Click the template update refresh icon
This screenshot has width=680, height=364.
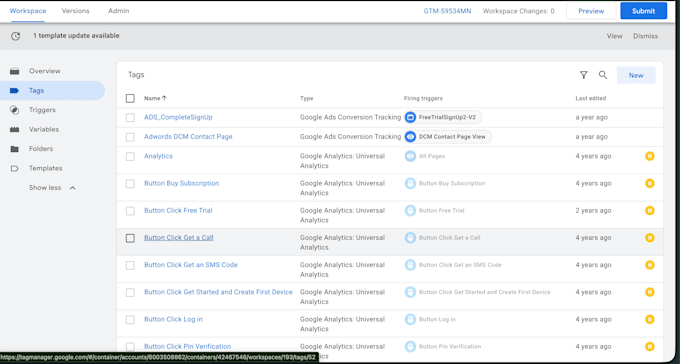point(16,36)
